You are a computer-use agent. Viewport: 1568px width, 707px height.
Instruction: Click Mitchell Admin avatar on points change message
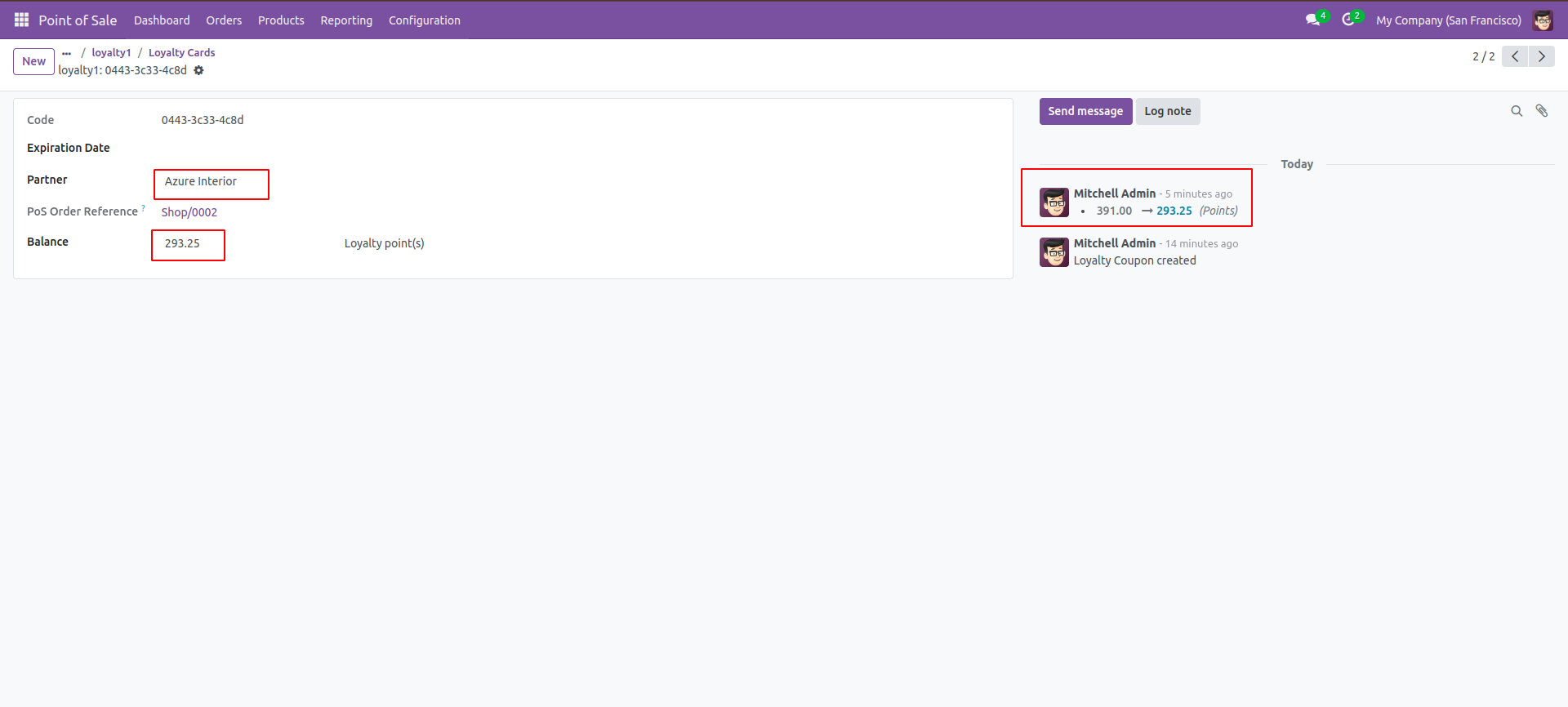coord(1054,202)
